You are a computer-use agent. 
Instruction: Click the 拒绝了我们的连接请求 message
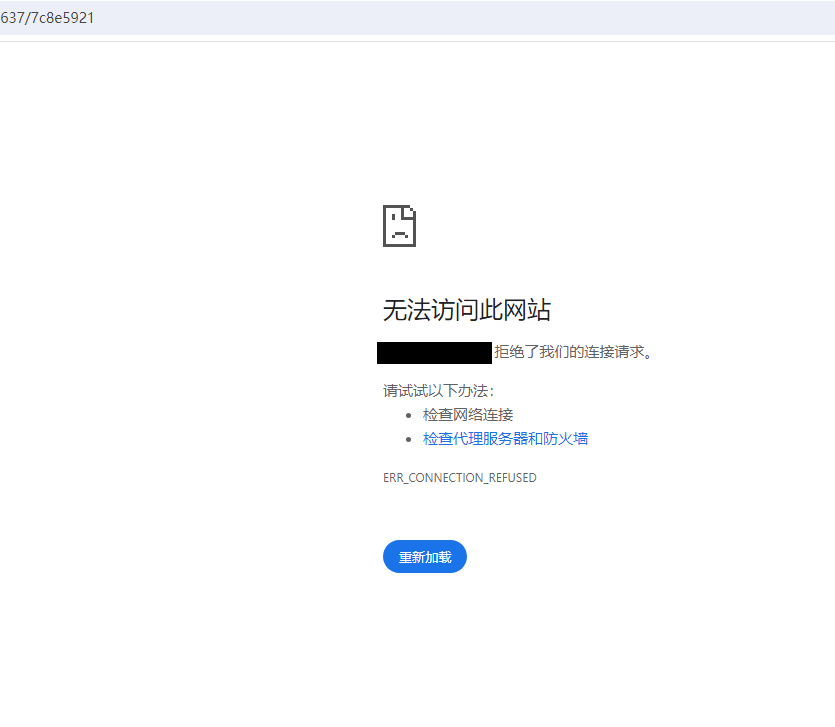tap(573, 352)
